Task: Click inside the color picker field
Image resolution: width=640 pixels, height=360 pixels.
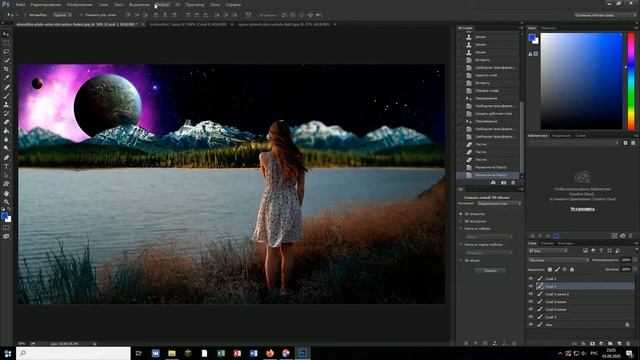Action: (581, 81)
